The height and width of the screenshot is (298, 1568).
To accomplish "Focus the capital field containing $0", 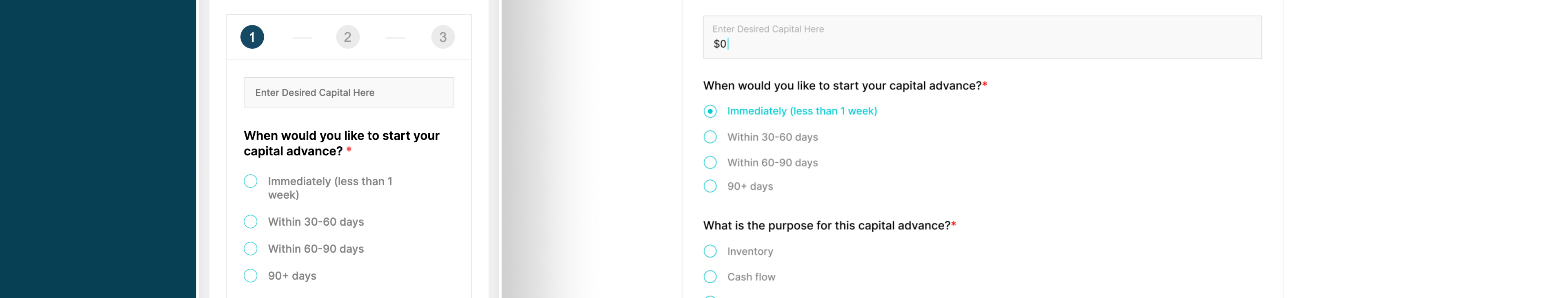I will pyautogui.click(x=981, y=38).
